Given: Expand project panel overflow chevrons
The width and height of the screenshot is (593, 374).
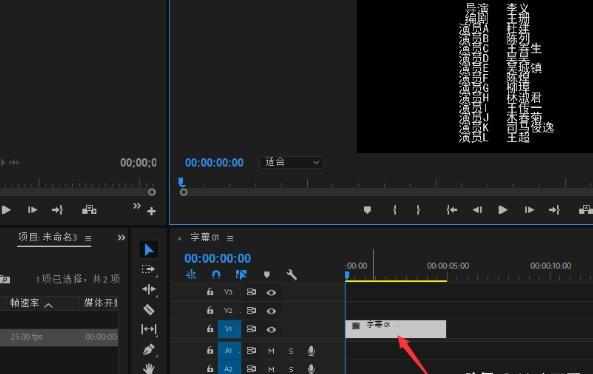Looking at the screenshot, I should 121,237.
